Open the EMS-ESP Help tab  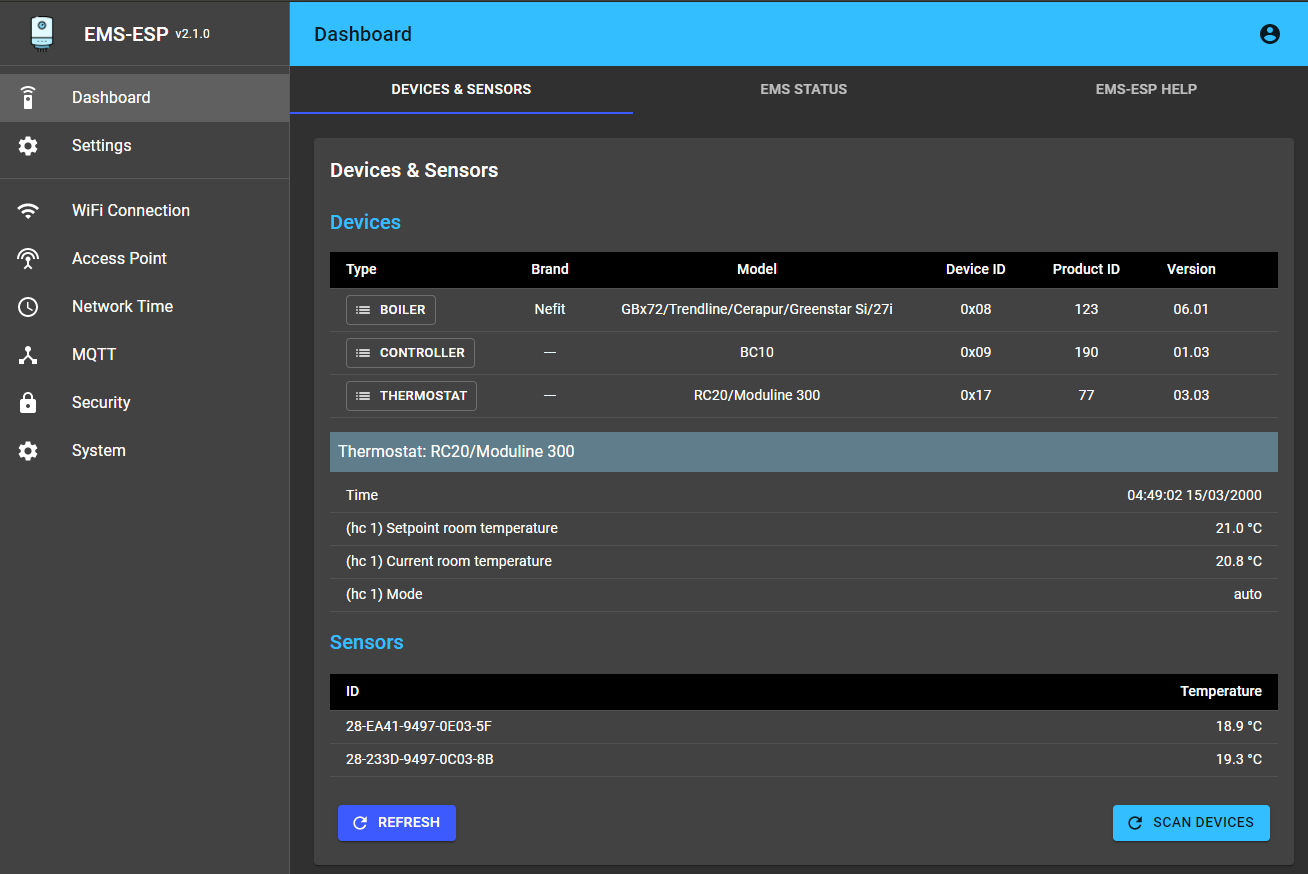(1145, 89)
